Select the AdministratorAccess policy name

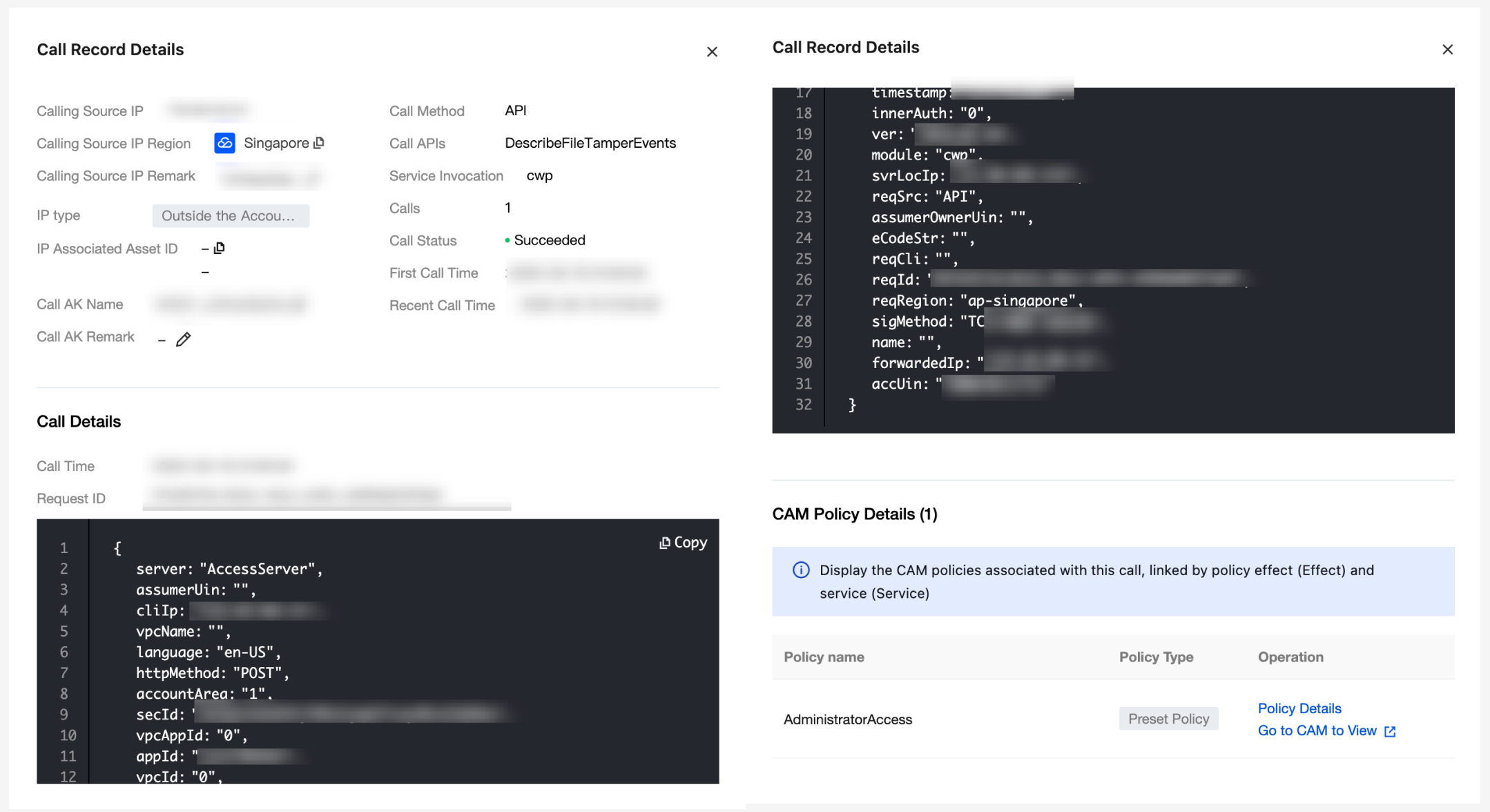pos(847,719)
